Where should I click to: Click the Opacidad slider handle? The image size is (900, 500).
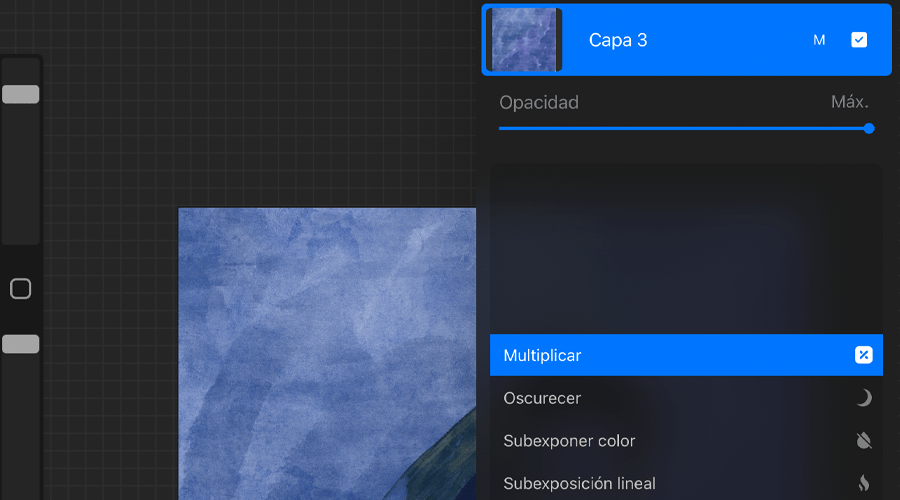[x=869, y=128]
